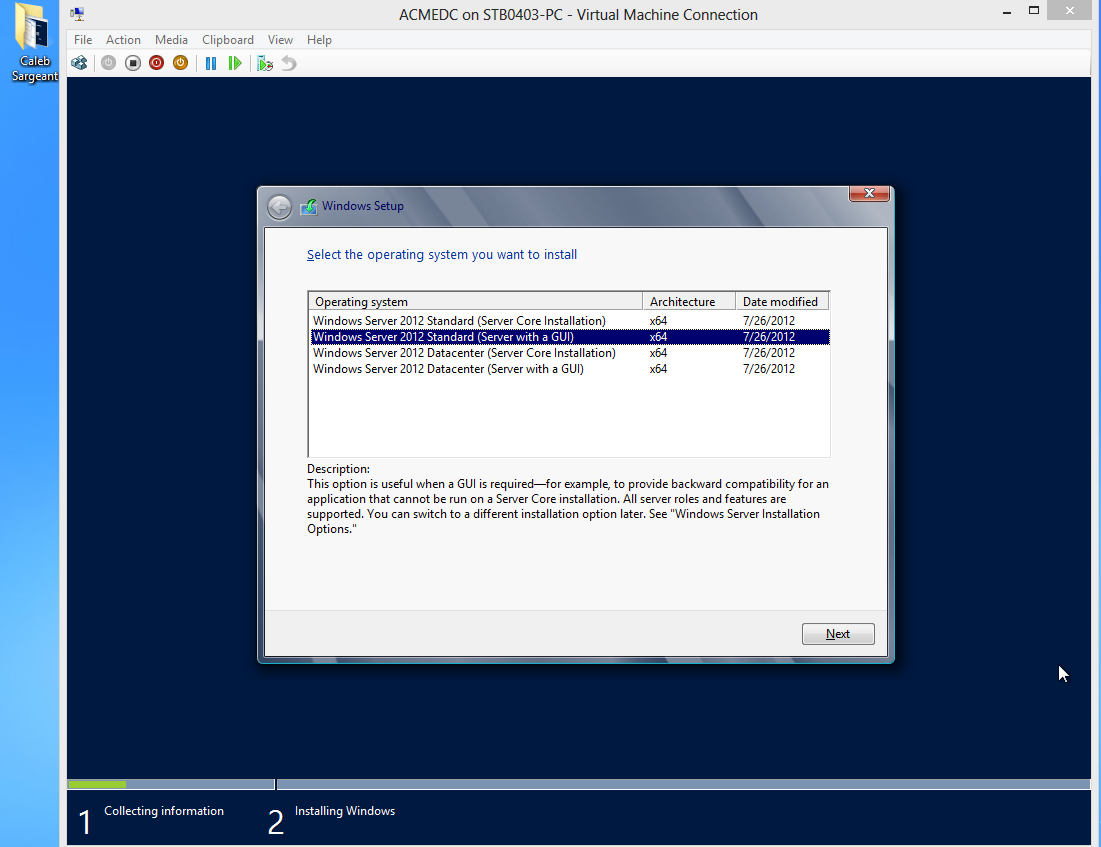
Task: Select Standard (Server with a GUI) row
Action: (569, 337)
